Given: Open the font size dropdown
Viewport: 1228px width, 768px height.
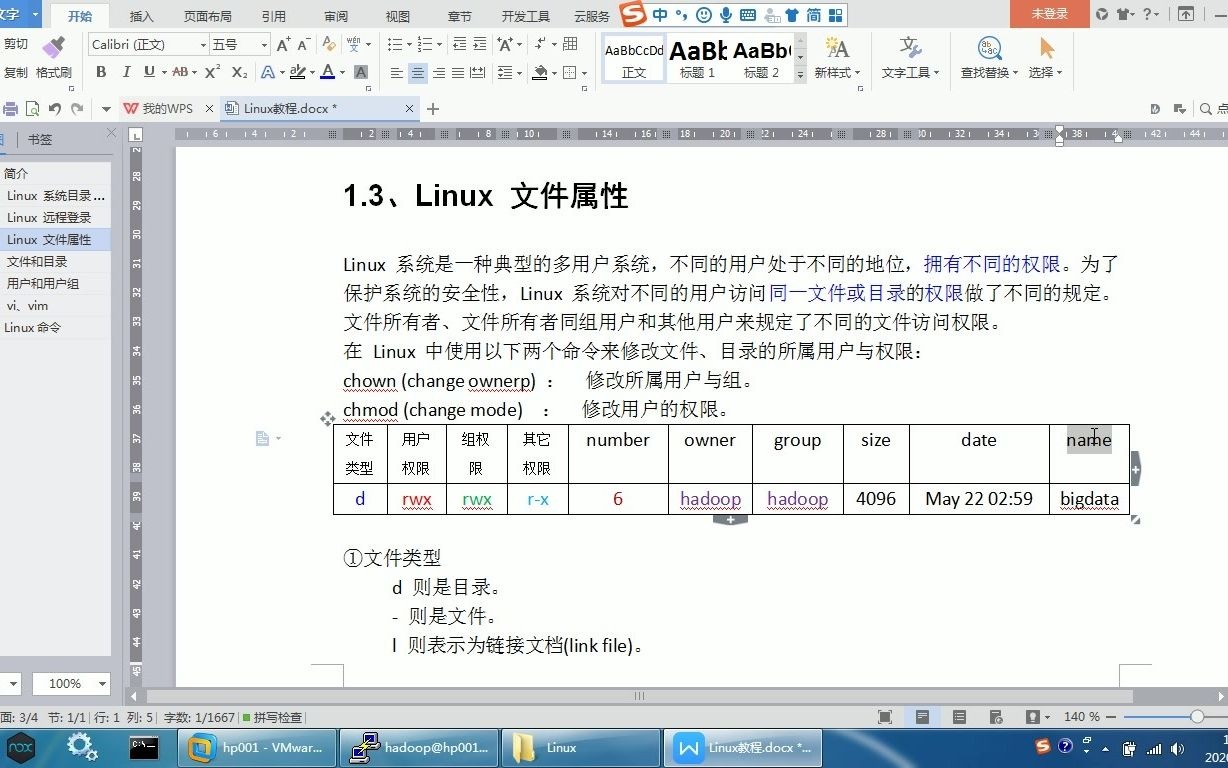Looking at the screenshot, I should 263,44.
